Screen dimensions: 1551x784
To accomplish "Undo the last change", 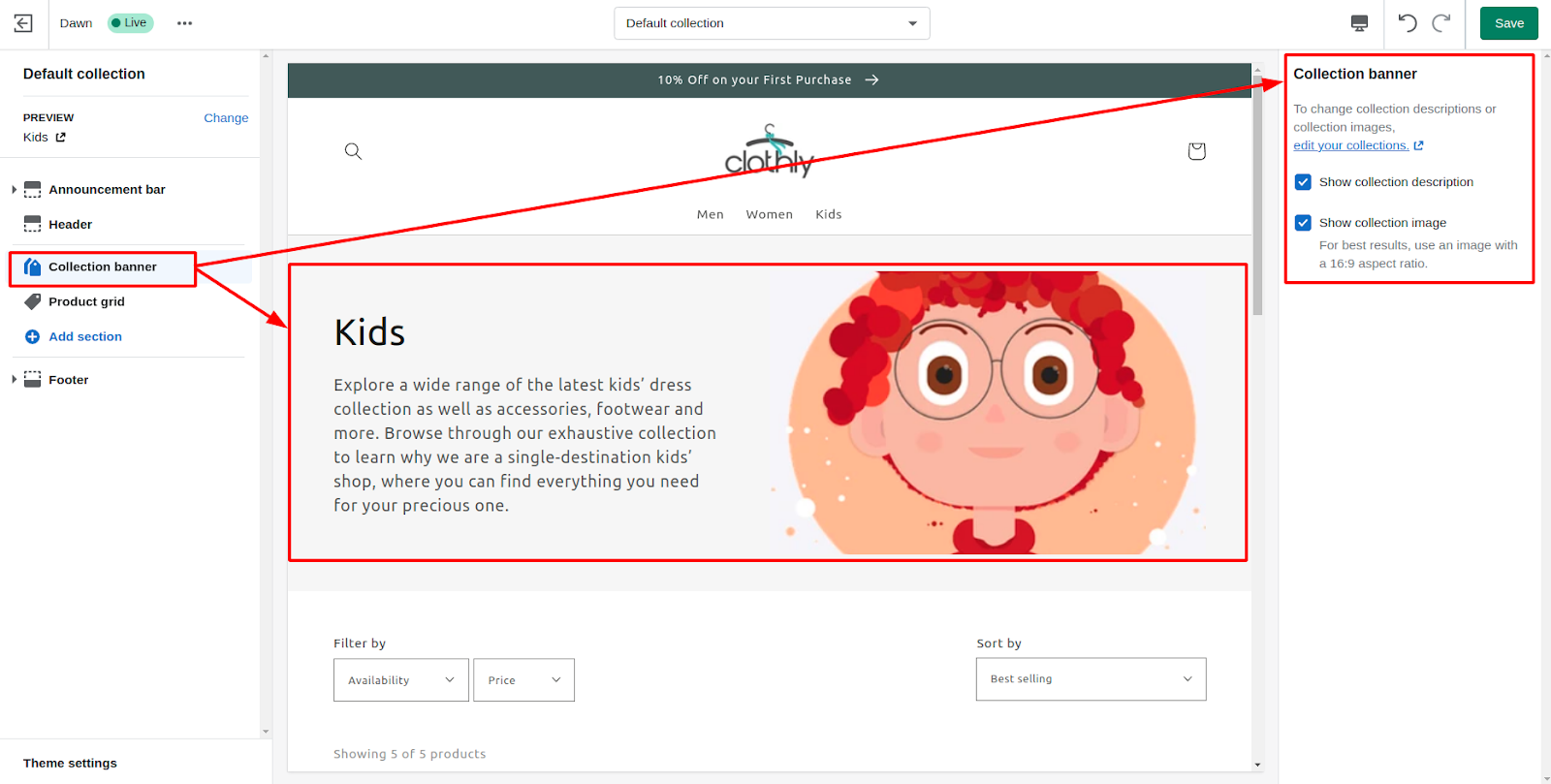I will tap(1408, 23).
